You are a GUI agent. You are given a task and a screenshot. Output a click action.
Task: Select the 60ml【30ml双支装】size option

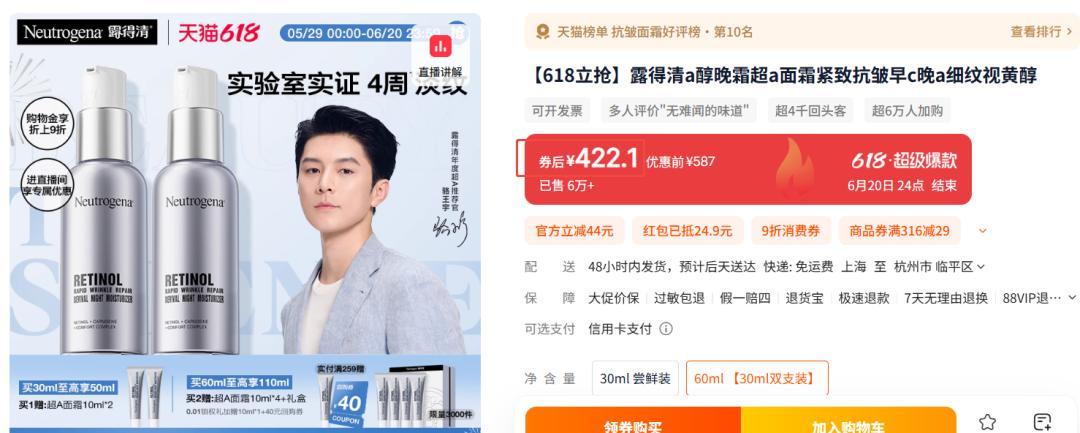(757, 379)
